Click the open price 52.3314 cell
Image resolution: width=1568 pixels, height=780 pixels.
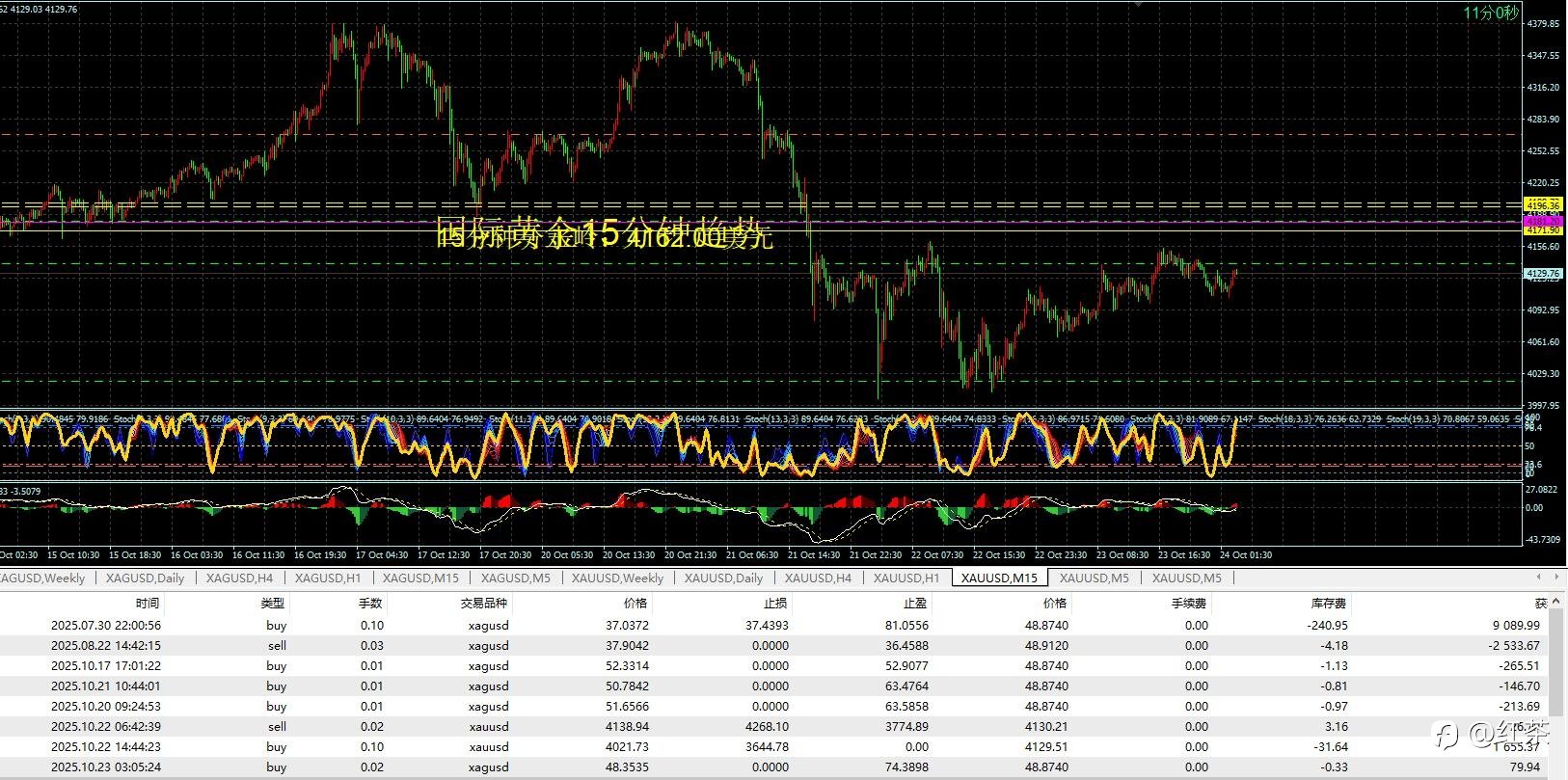click(627, 665)
